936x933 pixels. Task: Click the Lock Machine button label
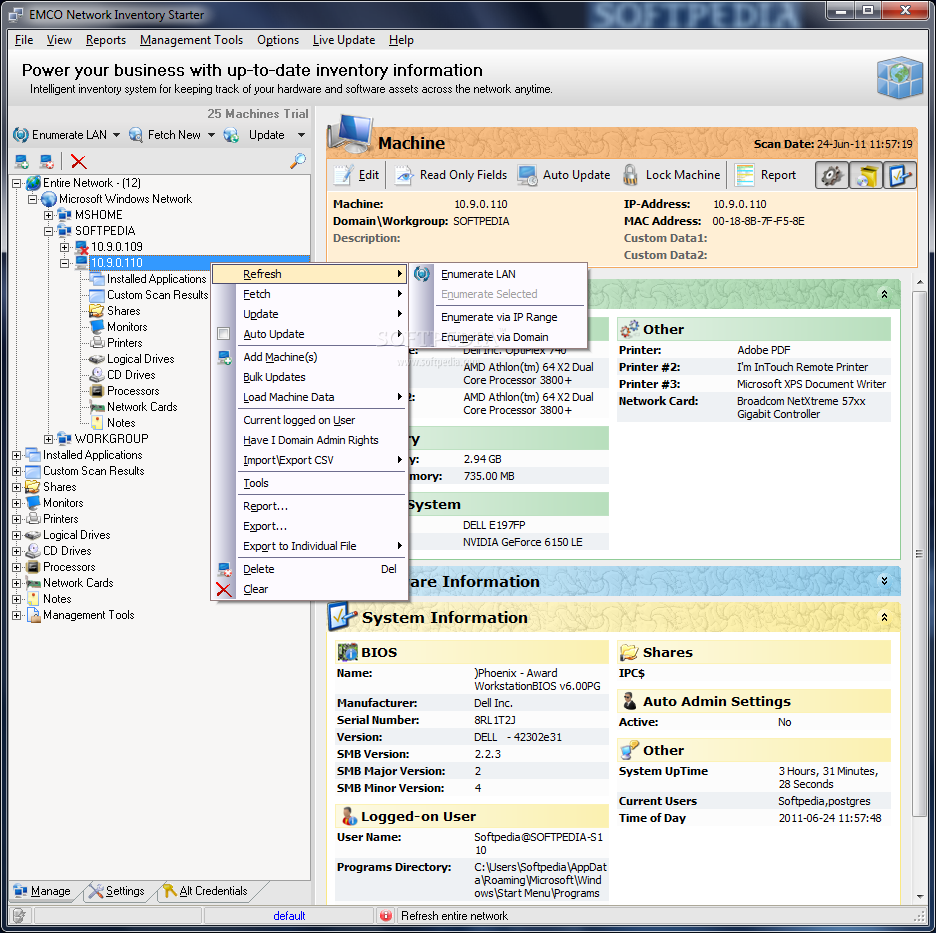pyautogui.click(x=683, y=175)
